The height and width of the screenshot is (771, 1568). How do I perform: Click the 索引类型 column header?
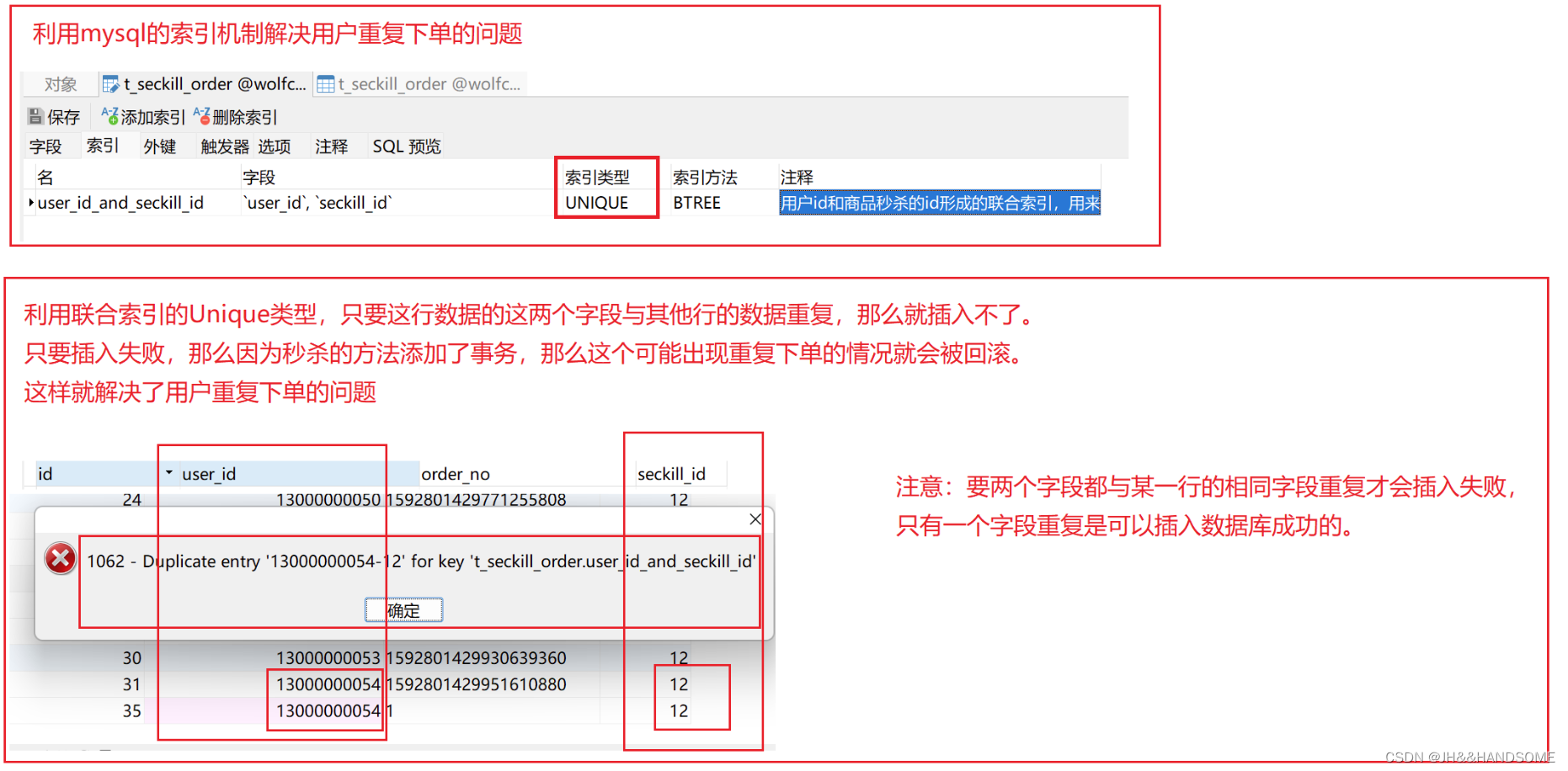click(597, 178)
